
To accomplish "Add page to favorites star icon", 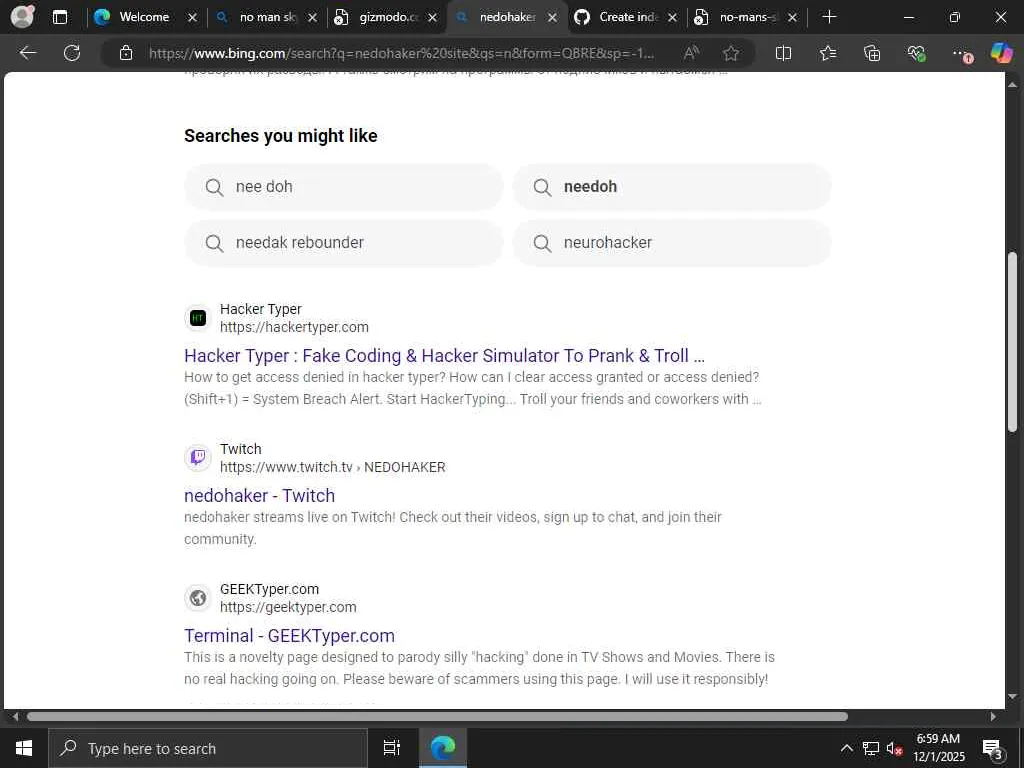I will click(731, 53).
